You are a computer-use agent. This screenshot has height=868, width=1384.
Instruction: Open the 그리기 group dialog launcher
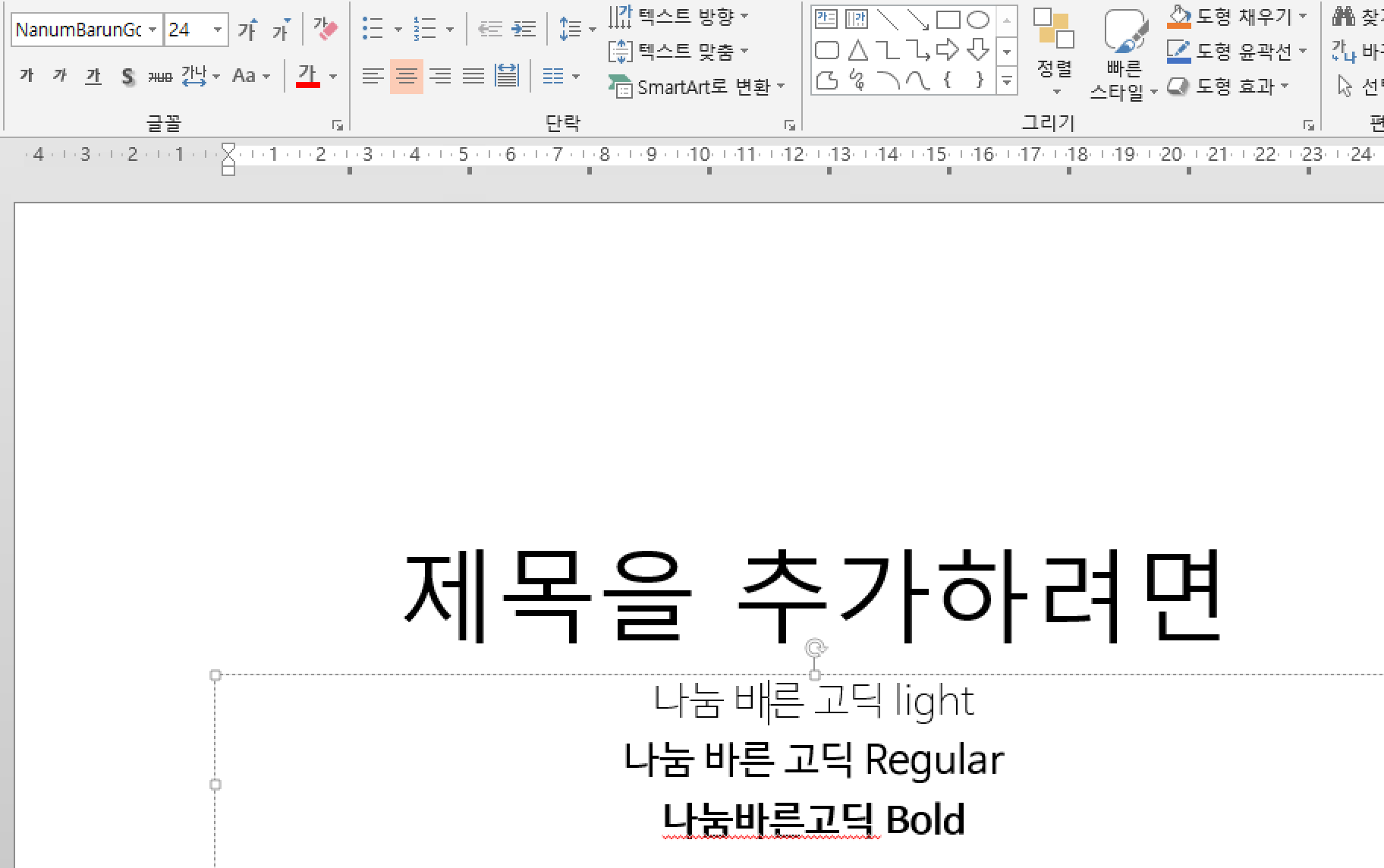coord(1309,125)
